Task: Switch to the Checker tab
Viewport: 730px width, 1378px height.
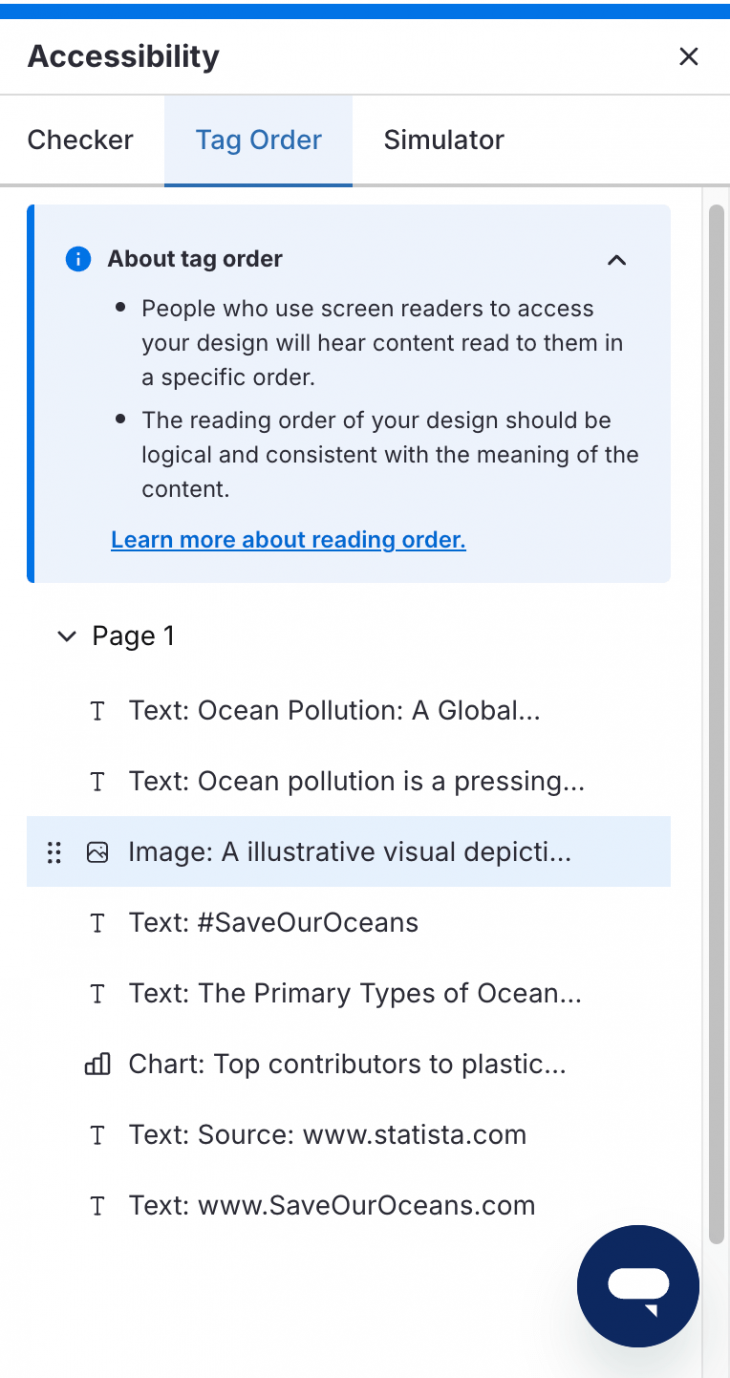Action: [81, 140]
